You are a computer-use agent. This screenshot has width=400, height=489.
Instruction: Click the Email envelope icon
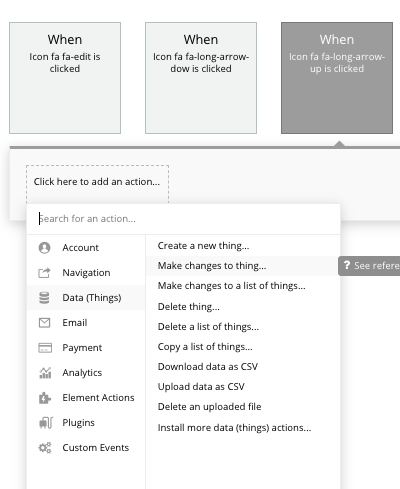[x=44, y=323]
